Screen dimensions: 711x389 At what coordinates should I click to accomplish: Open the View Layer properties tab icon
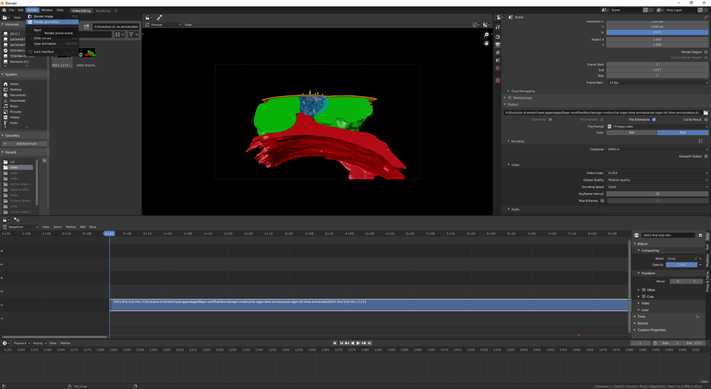point(498,53)
